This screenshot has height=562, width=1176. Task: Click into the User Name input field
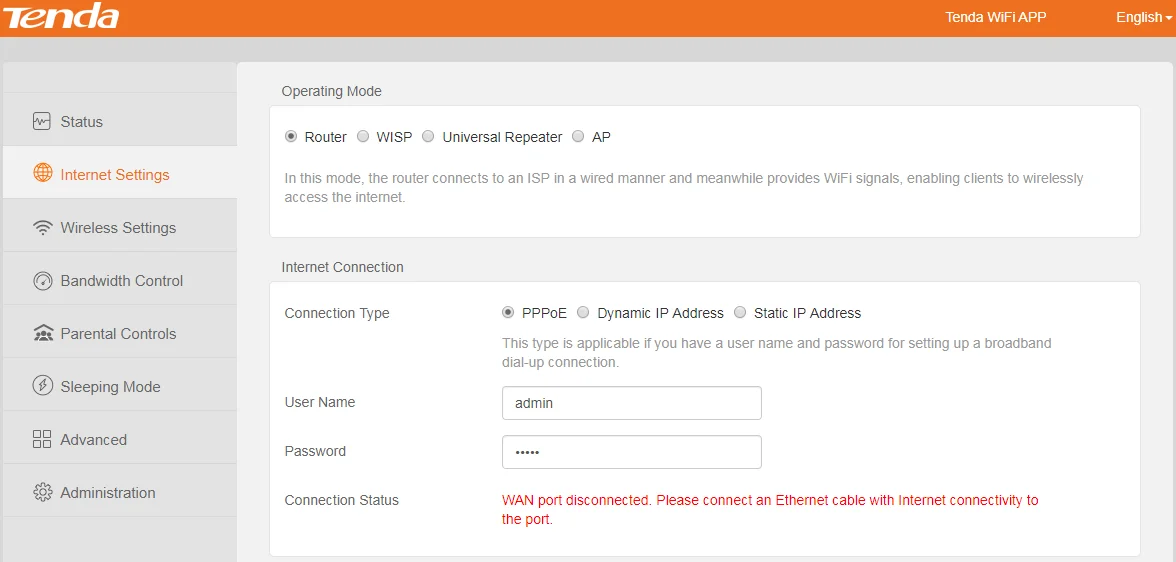(x=631, y=403)
